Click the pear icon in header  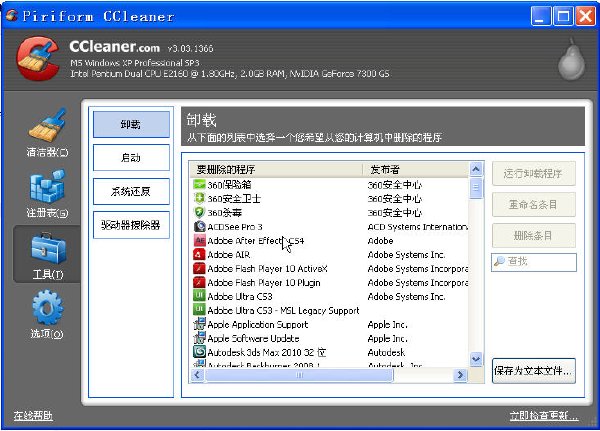tap(571, 59)
